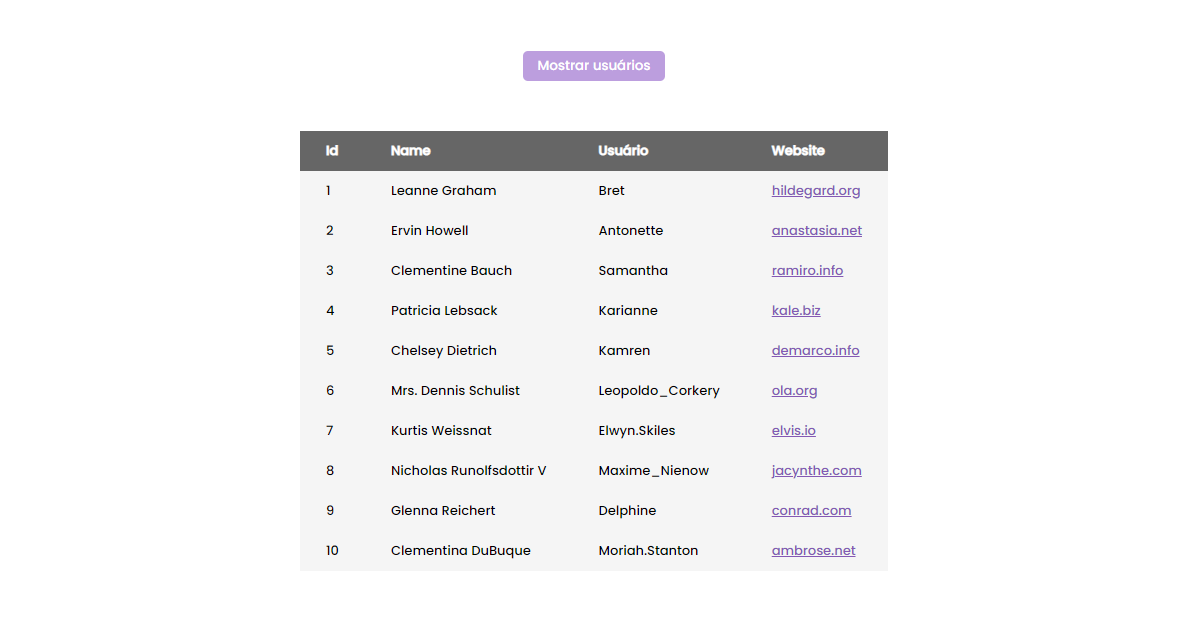Follow the kale.biz link

796,311
